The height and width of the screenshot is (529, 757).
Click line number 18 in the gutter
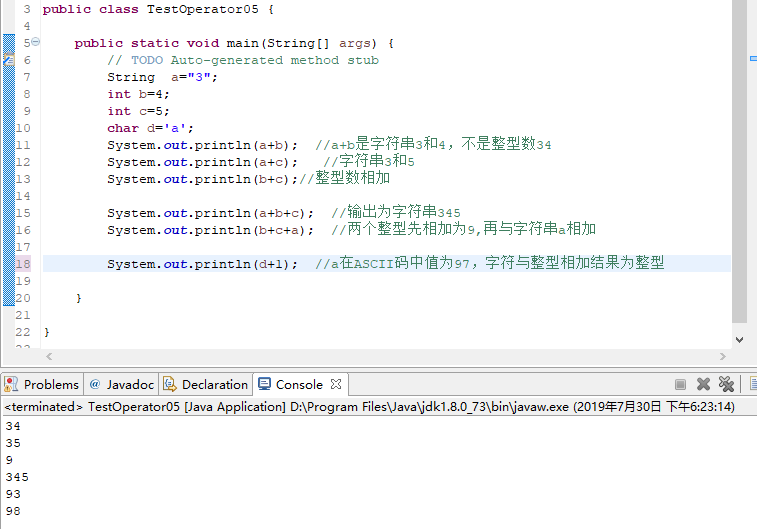(x=23, y=264)
